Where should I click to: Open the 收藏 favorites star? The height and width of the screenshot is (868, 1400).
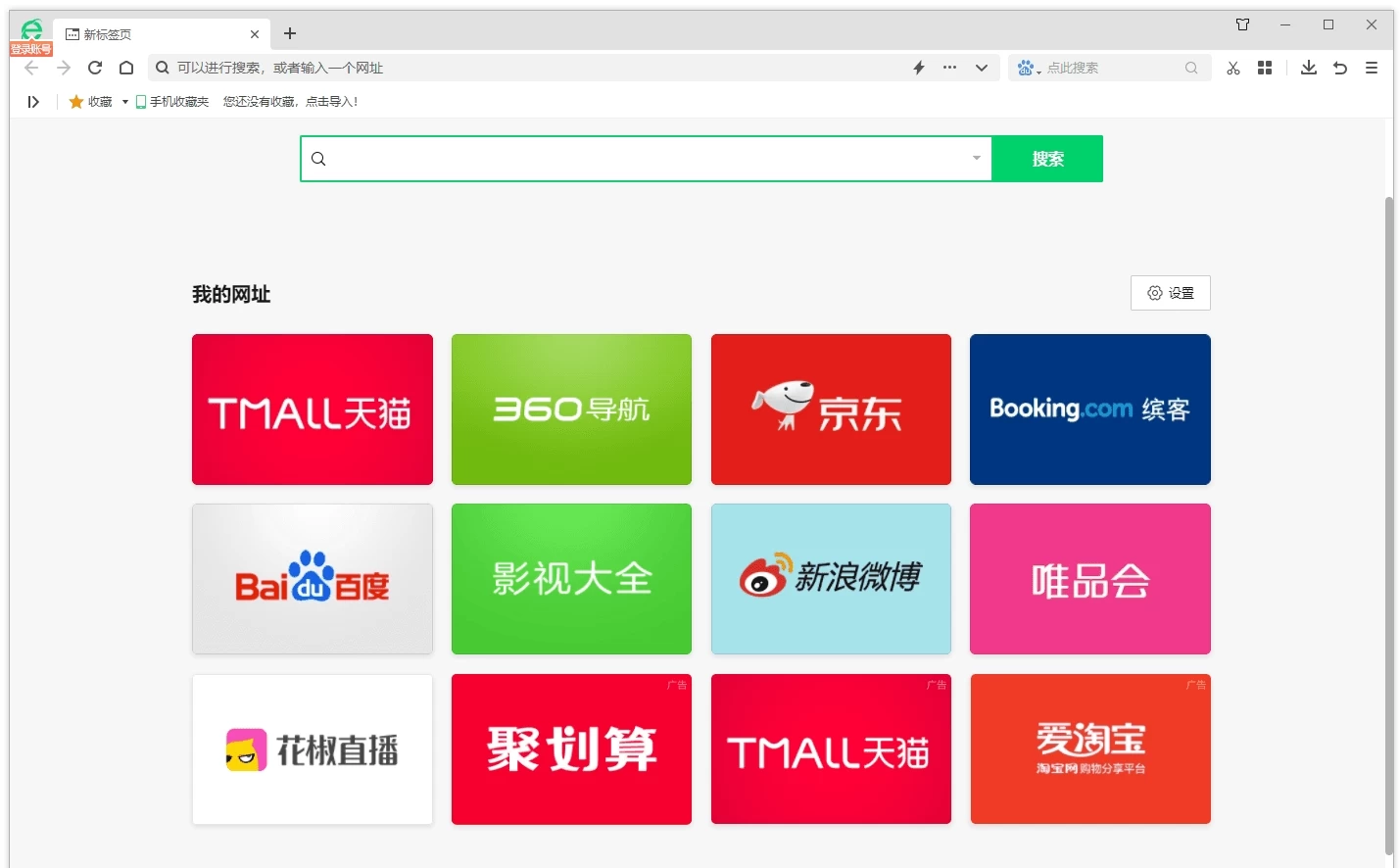point(90,101)
